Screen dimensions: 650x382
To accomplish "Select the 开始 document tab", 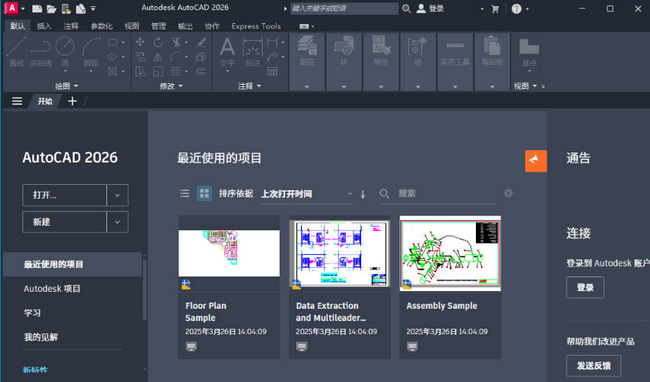I will [45, 101].
